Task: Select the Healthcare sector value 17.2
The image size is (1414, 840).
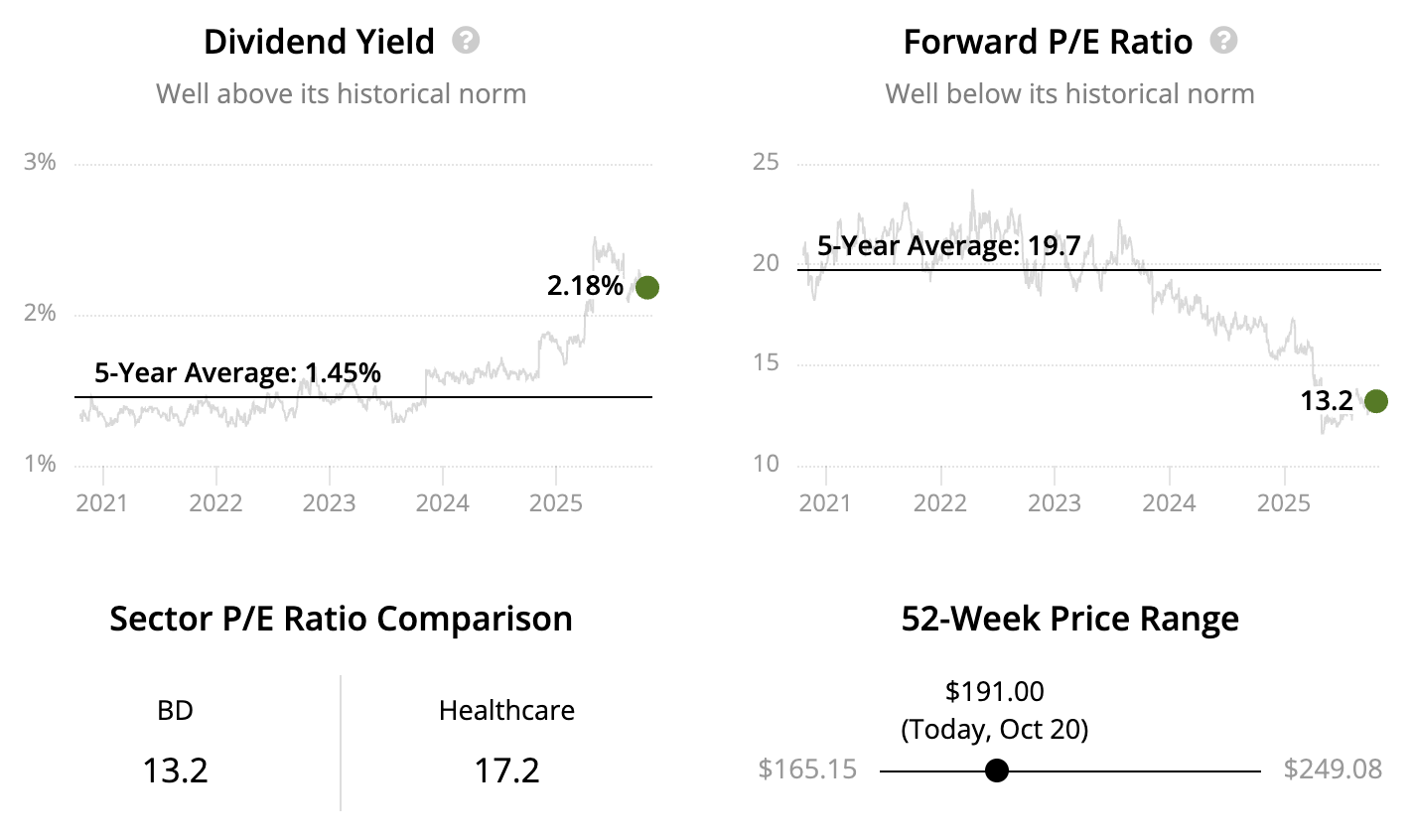Action: 506,770
